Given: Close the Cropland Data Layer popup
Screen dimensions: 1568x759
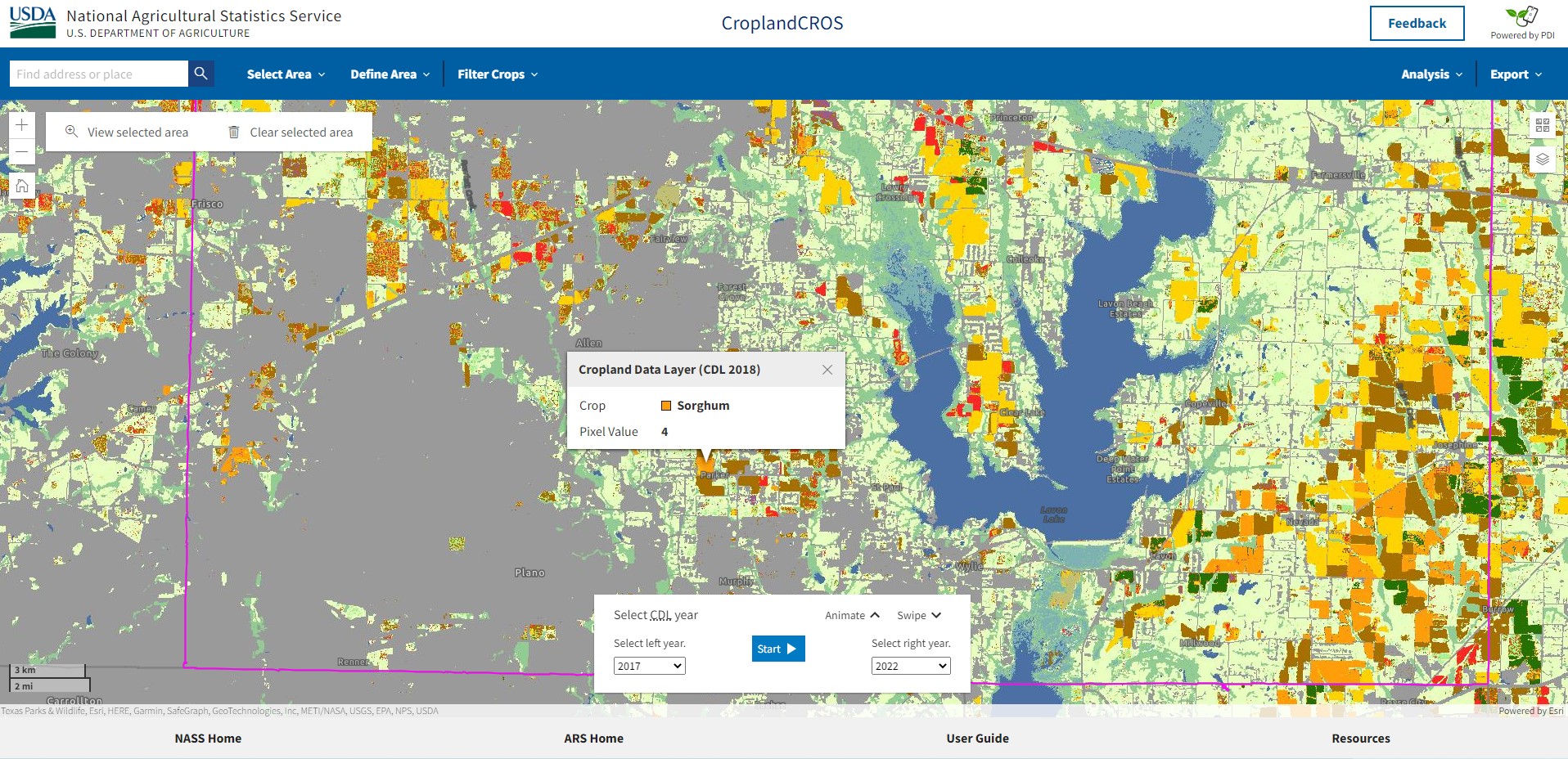Looking at the screenshot, I should (x=827, y=370).
